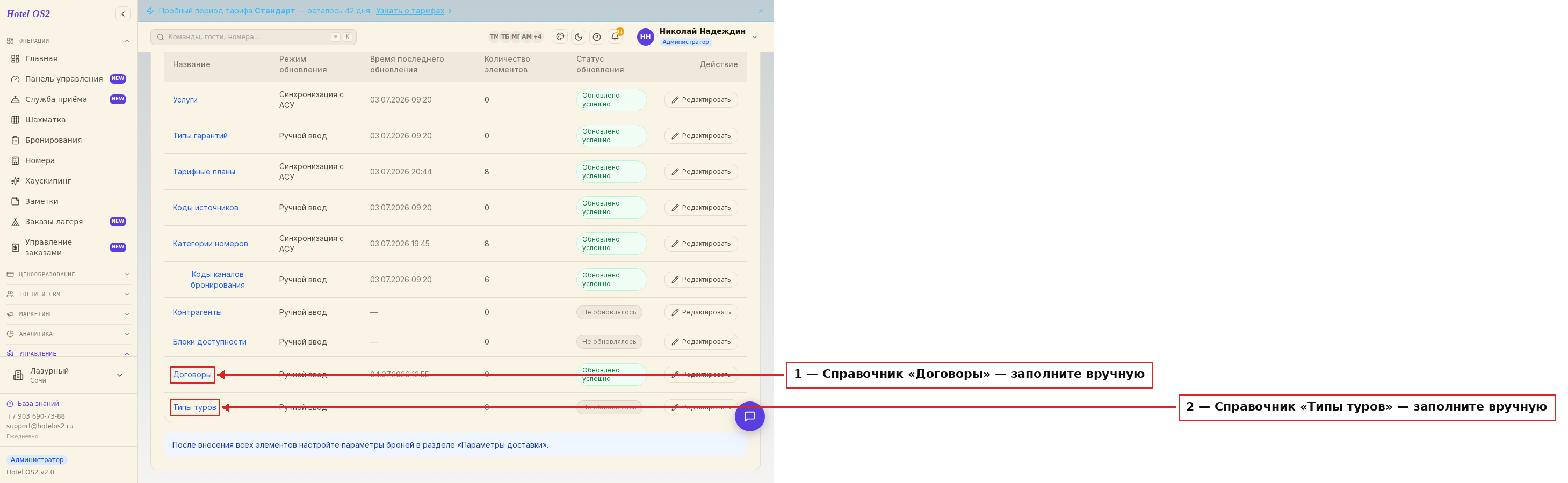1568x483 pixels.
Task: Open the Тарифные планы directory
Action: [204, 172]
